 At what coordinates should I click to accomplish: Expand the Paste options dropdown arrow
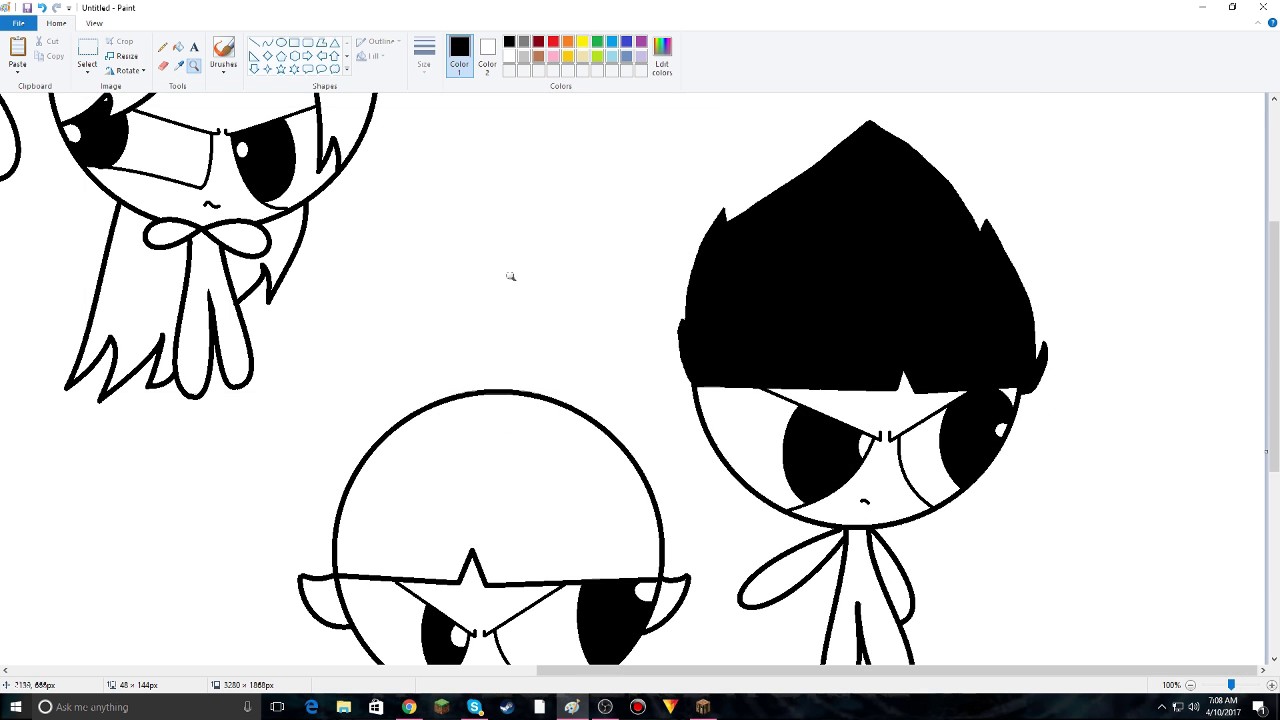coord(18,72)
